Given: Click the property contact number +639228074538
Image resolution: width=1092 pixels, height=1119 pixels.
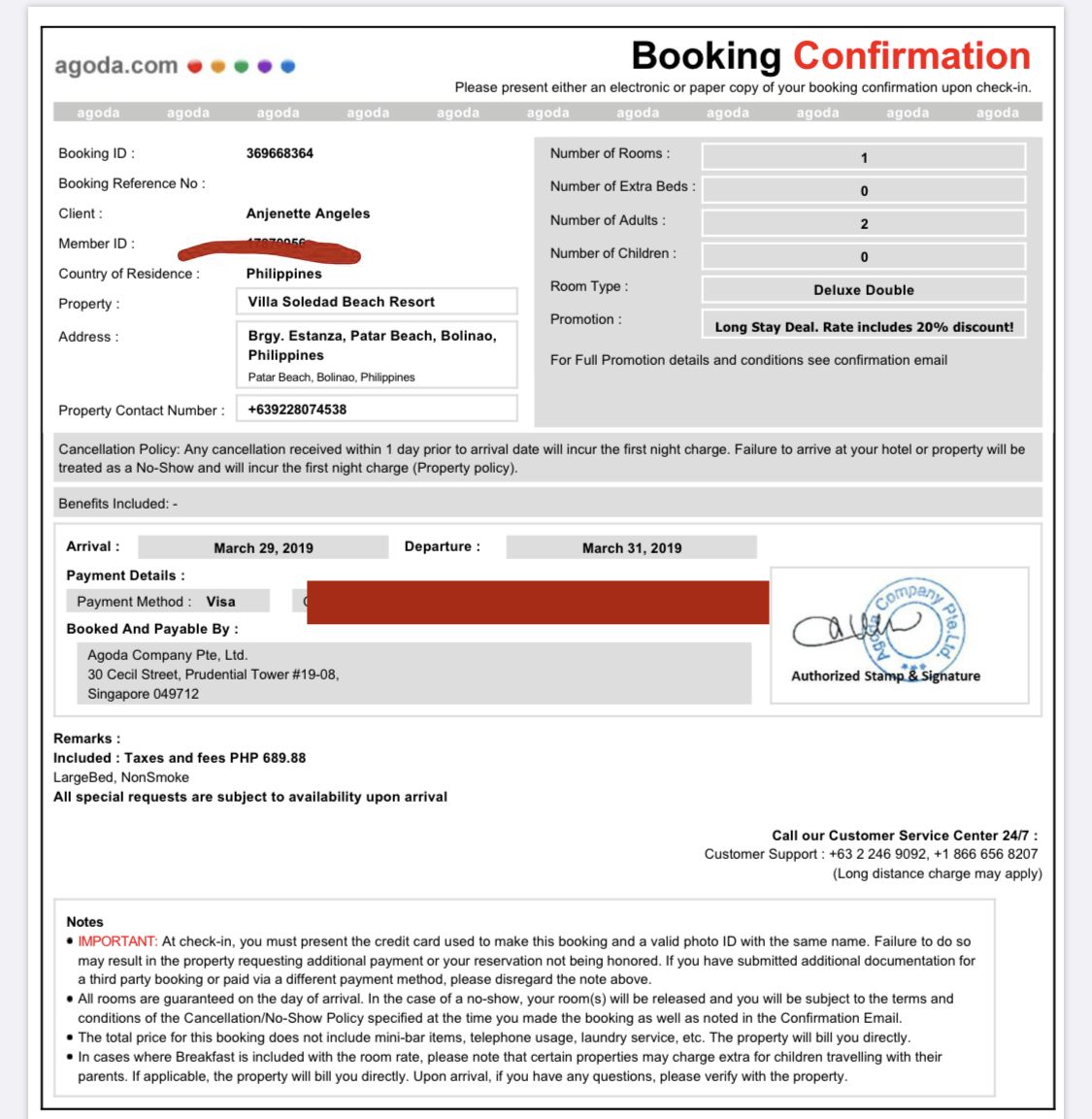Looking at the screenshot, I should coord(377,409).
